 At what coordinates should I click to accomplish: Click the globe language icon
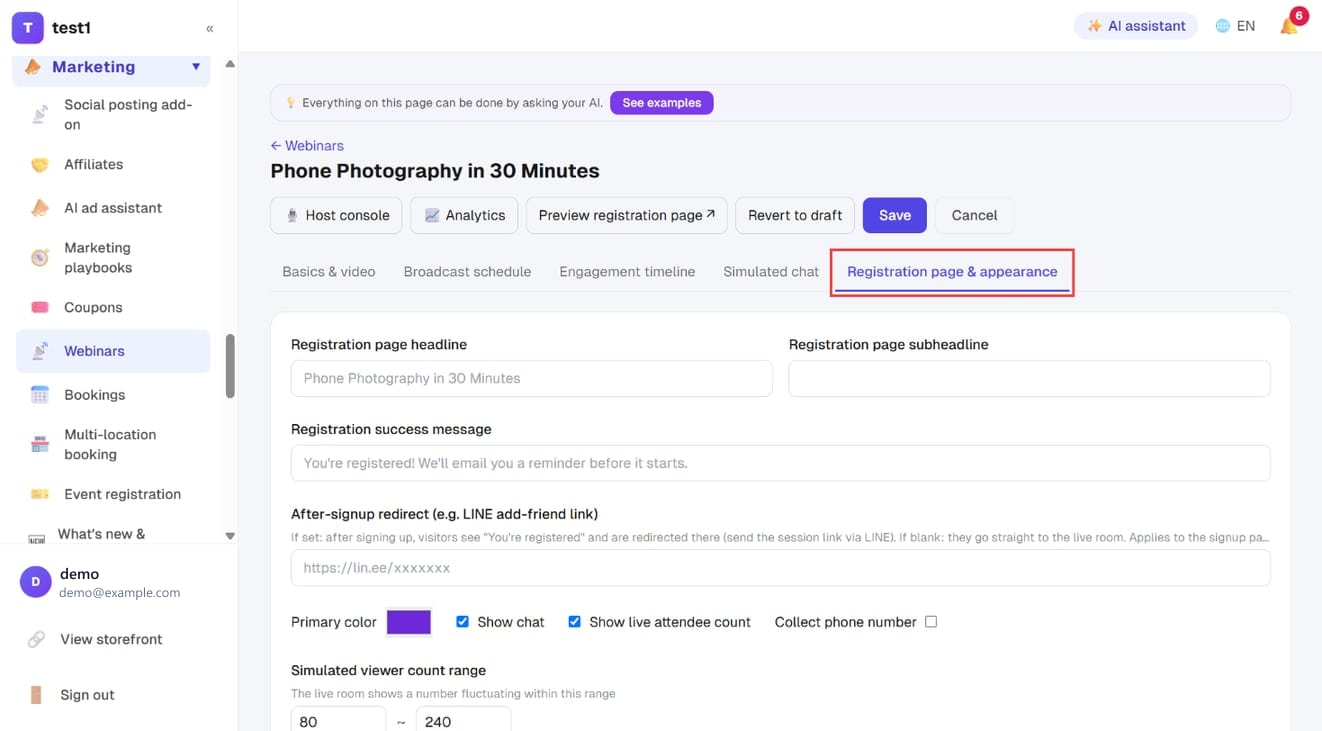pyautogui.click(x=1222, y=26)
